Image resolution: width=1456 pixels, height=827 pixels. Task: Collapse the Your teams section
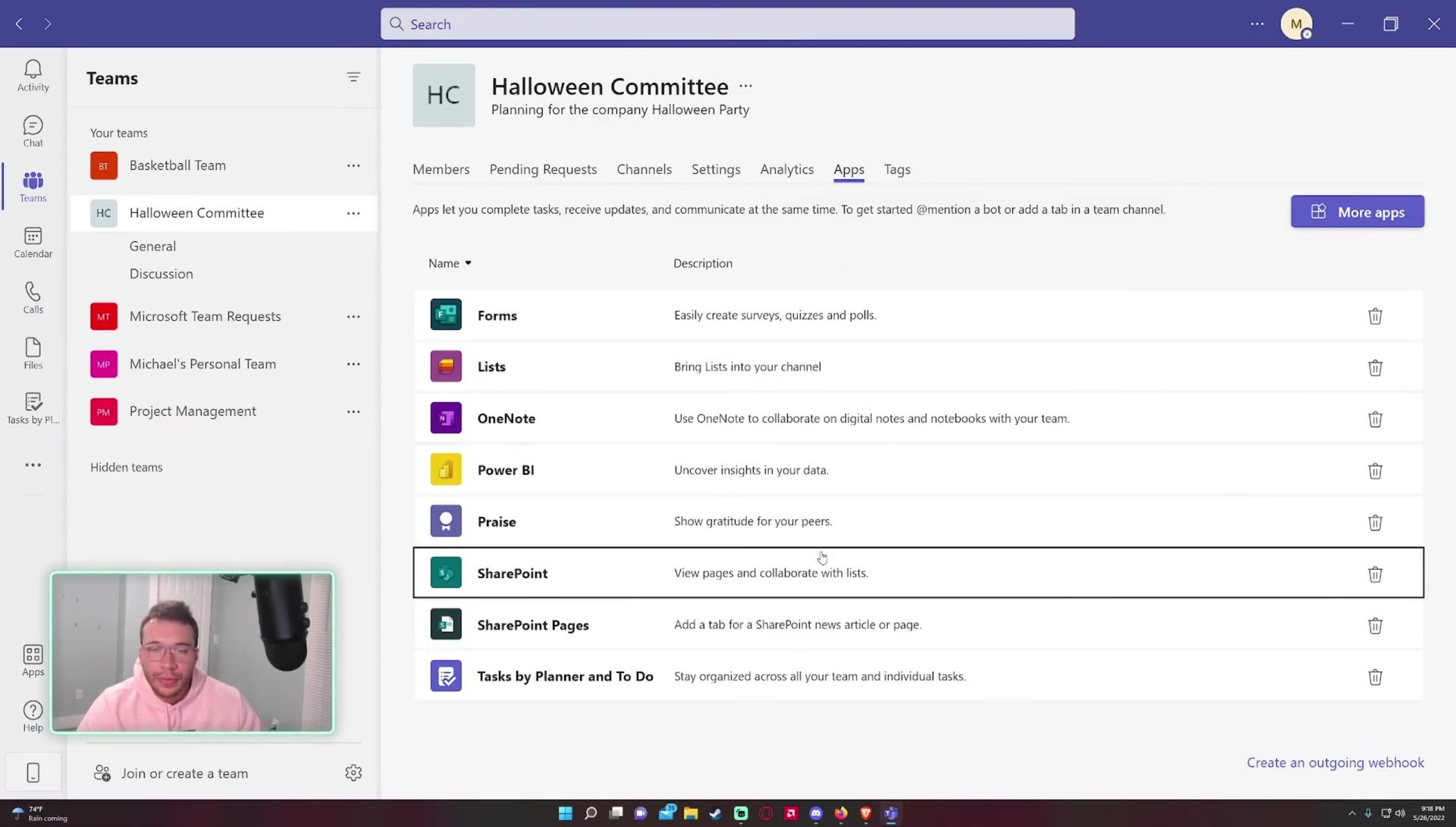119,133
